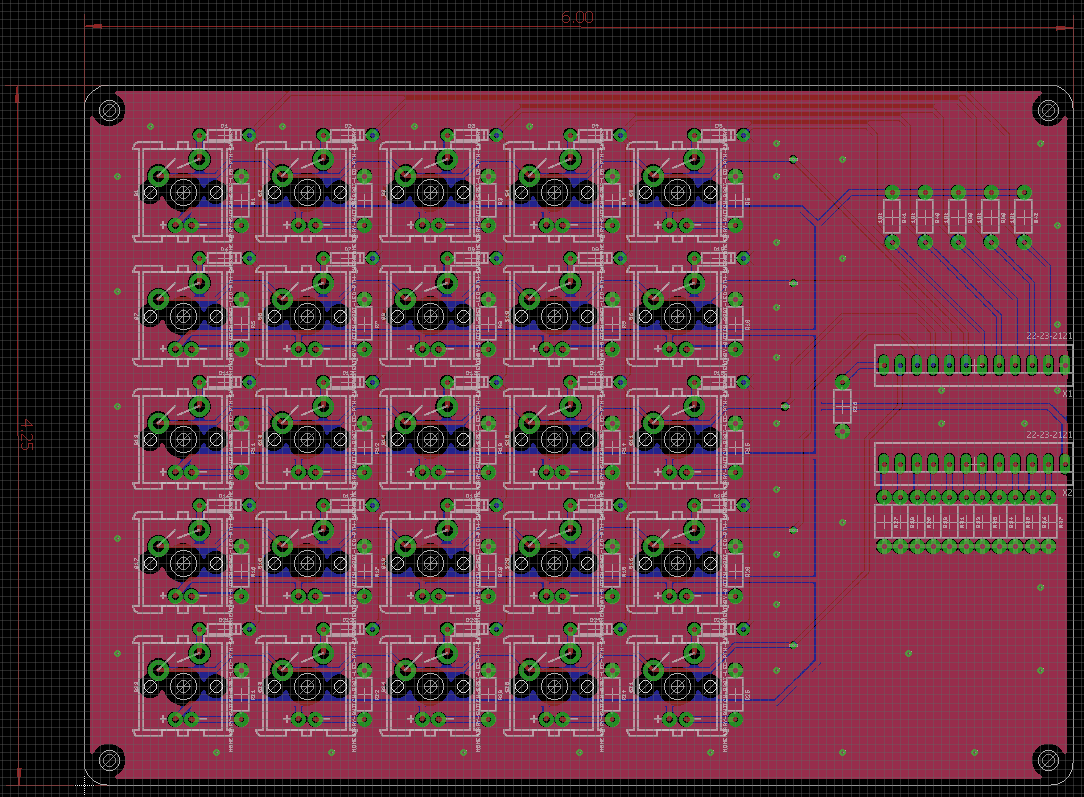This screenshot has height=797, width=1084.
Task: Click the 22-23-2121 label above connector X2
Action: click(1046, 435)
